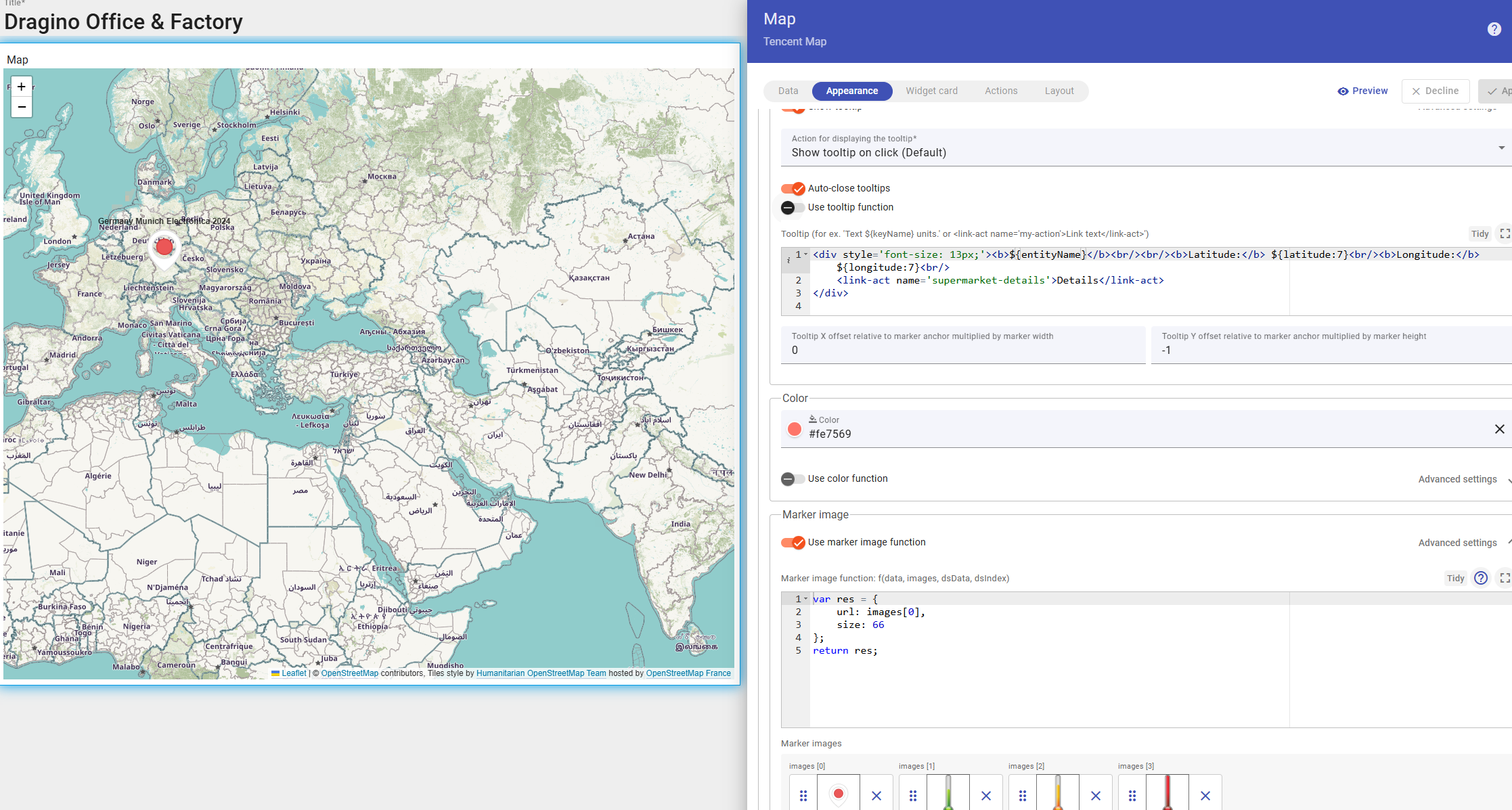Image resolution: width=1512 pixels, height=810 pixels.
Task: Switch to the Widget card tab
Action: tap(931, 91)
